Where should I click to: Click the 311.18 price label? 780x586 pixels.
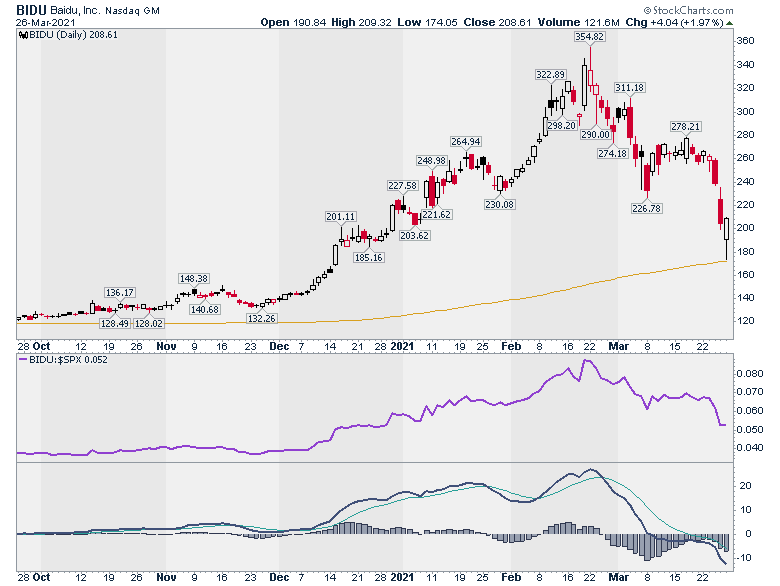[x=629, y=88]
